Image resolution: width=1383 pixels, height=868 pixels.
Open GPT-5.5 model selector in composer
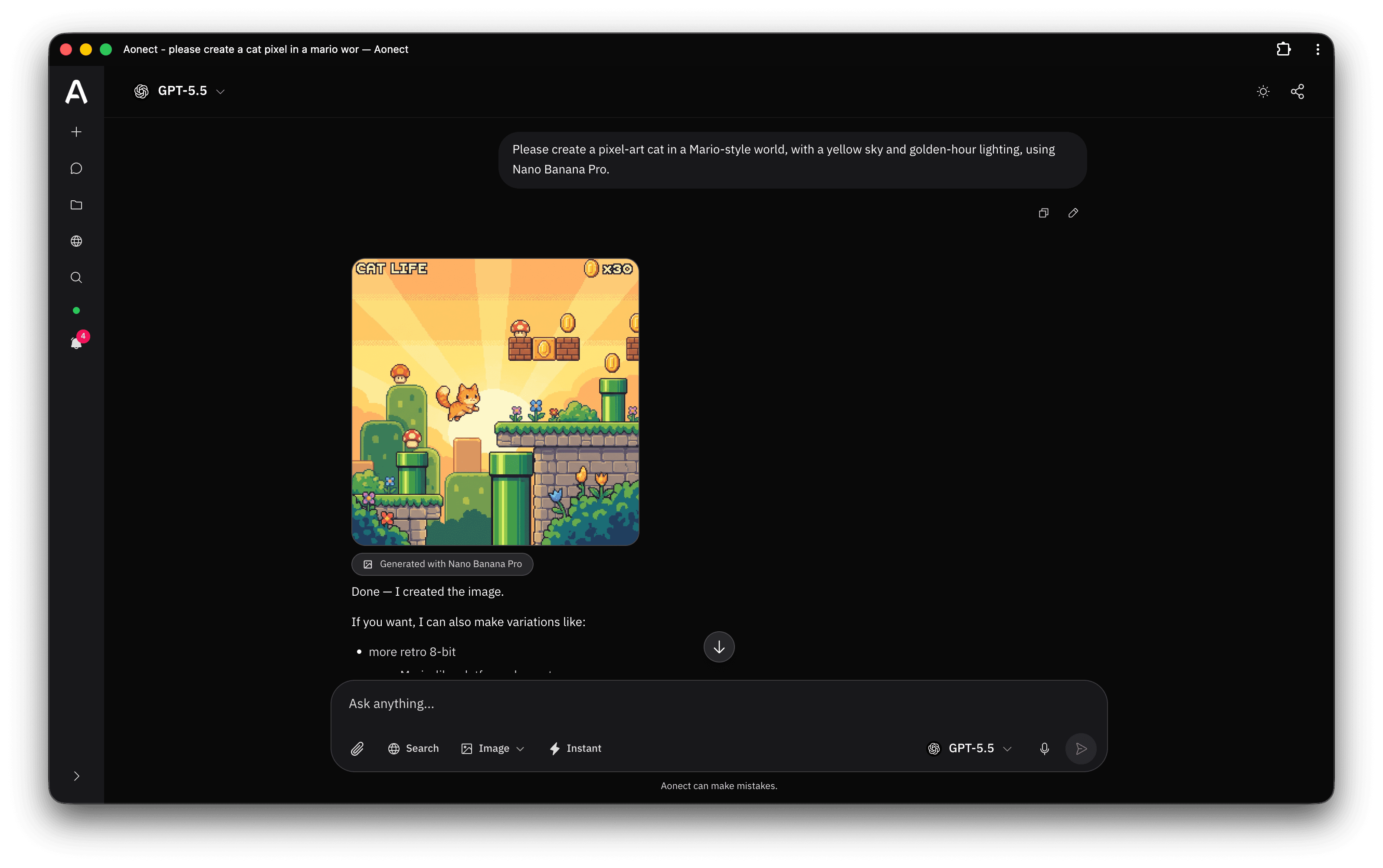tap(970, 749)
